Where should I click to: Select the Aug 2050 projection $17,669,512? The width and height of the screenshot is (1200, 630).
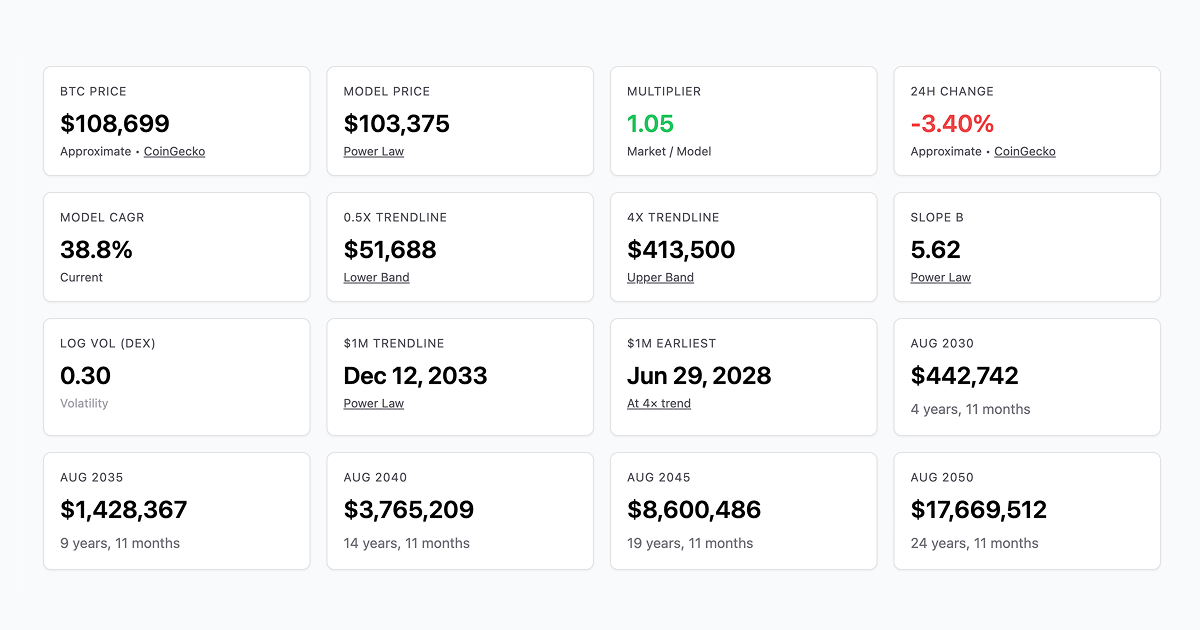point(978,510)
